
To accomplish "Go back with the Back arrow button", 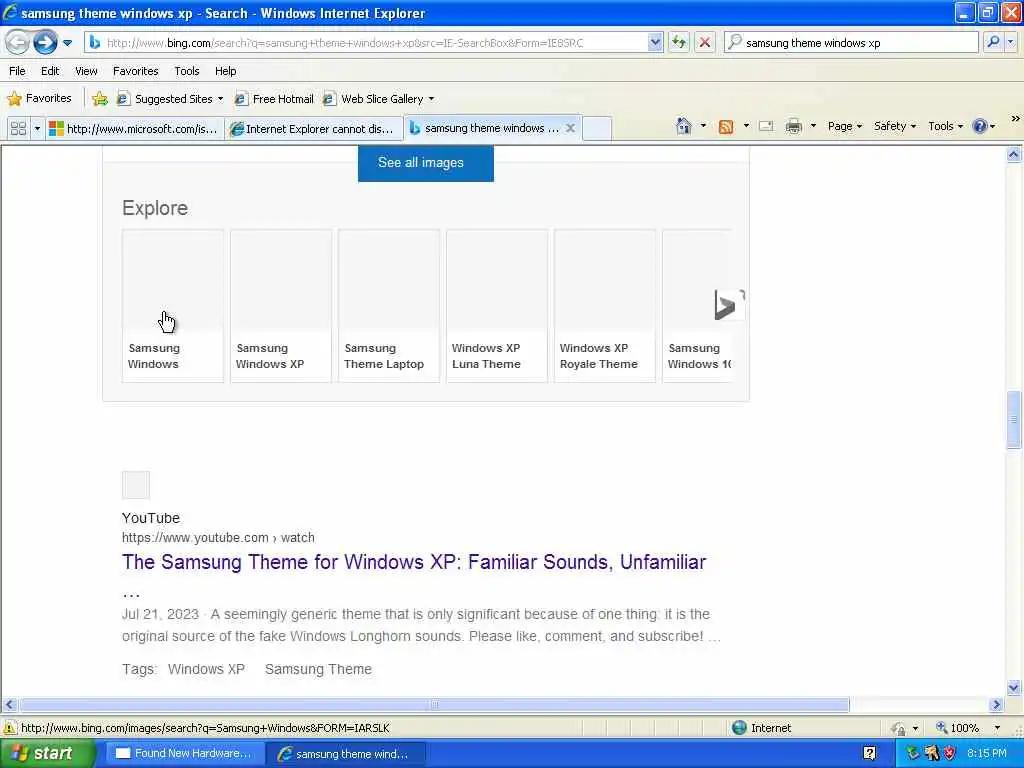I will click(x=17, y=43).
